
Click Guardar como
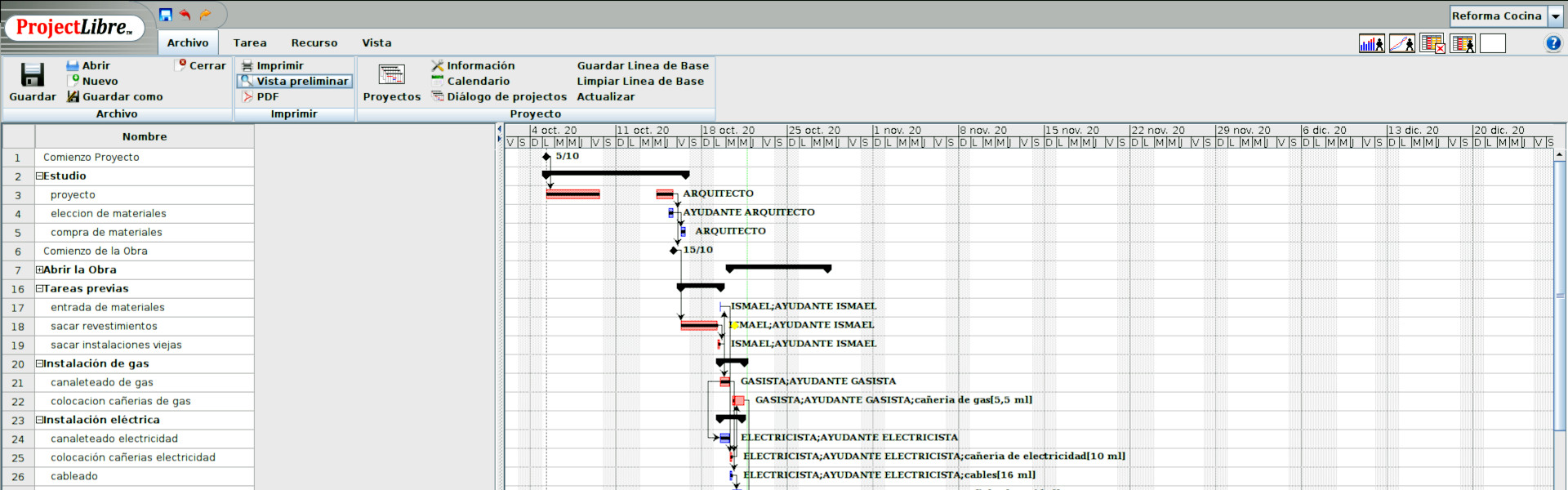(114, 96)
